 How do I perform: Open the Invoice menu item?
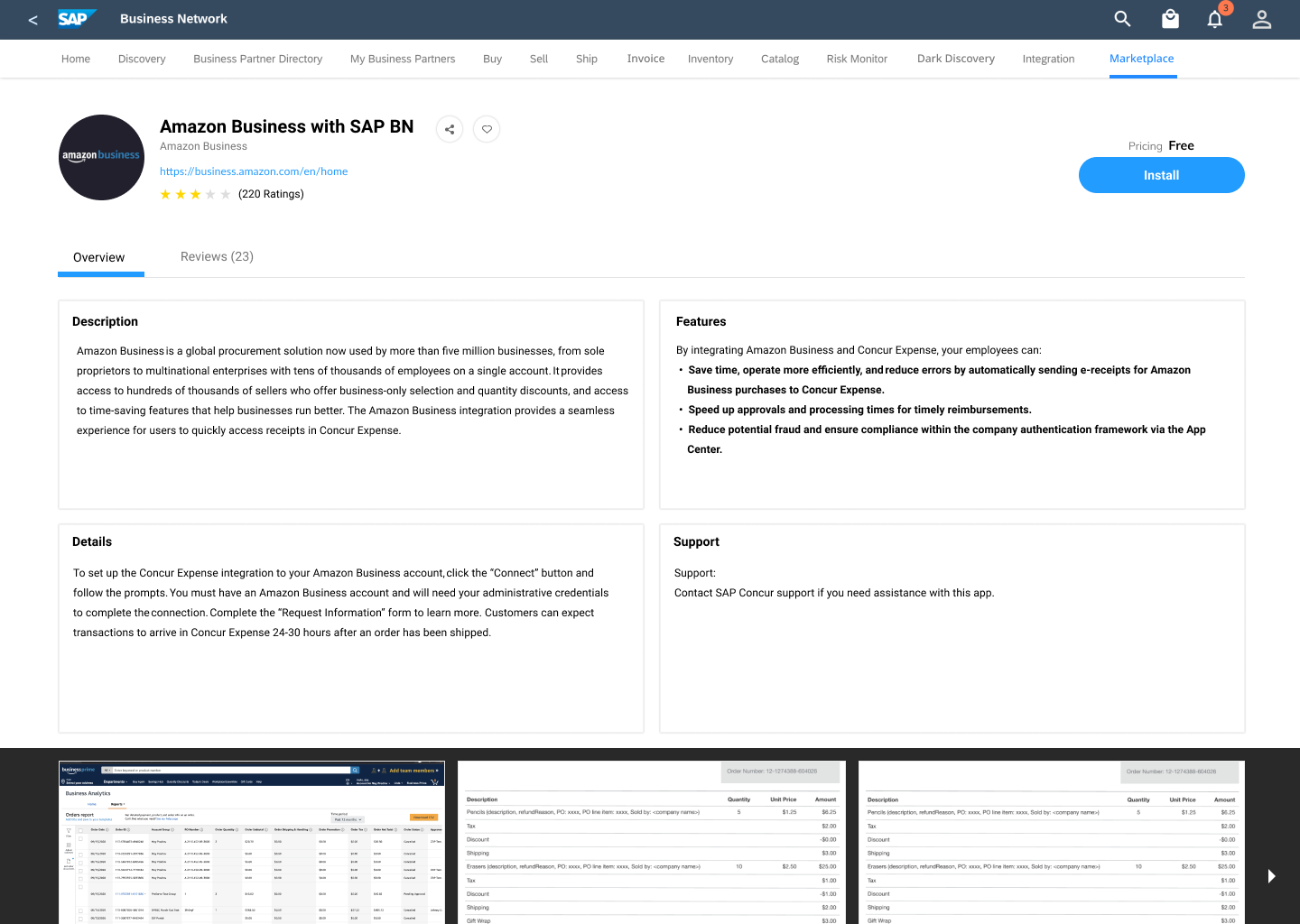click(645, 59)
